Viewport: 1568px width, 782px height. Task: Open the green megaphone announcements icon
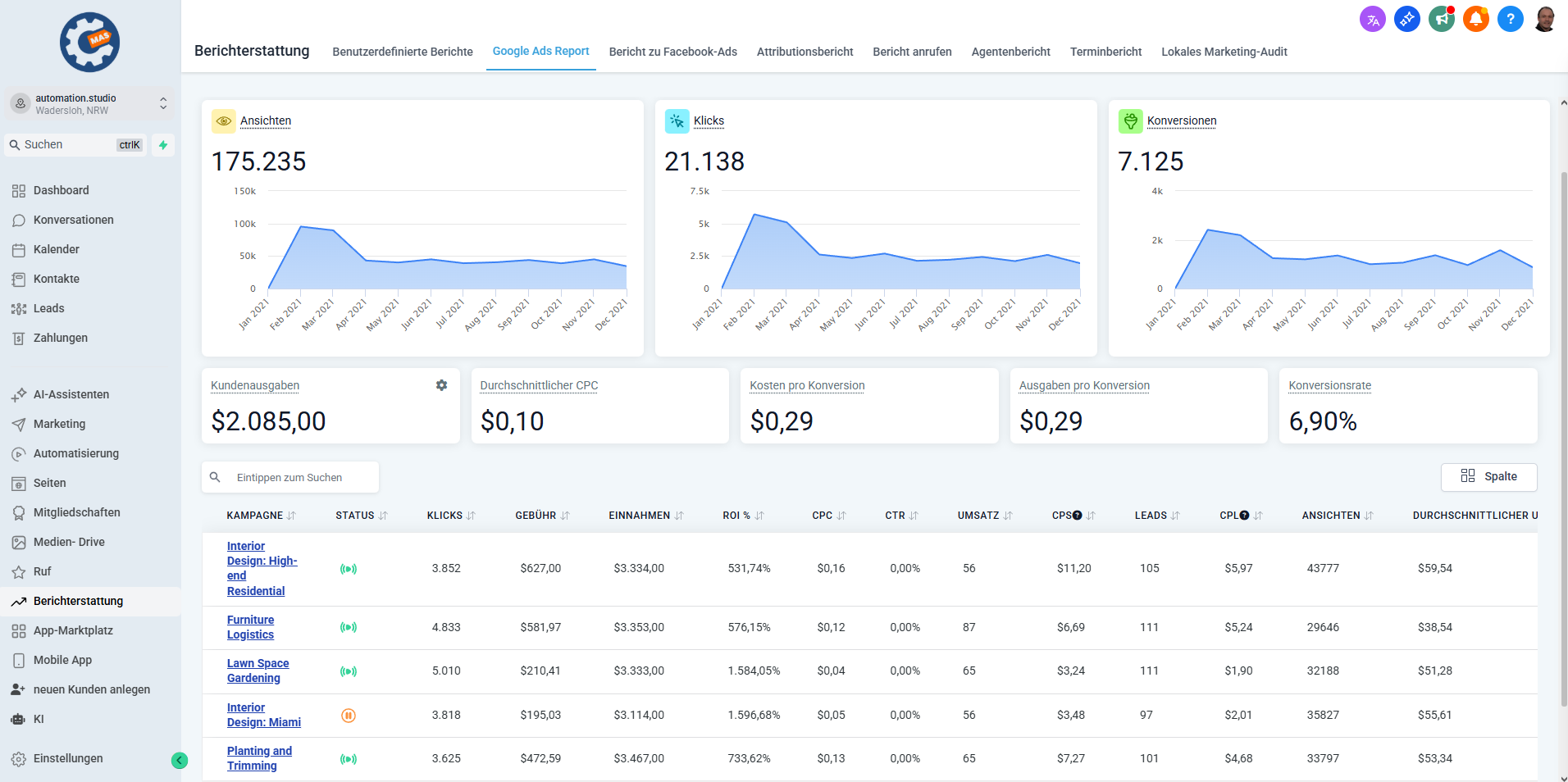1442,19
